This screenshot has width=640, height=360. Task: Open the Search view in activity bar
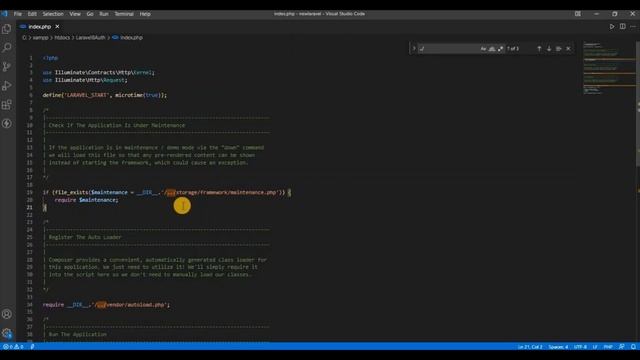tap(7, 48)
